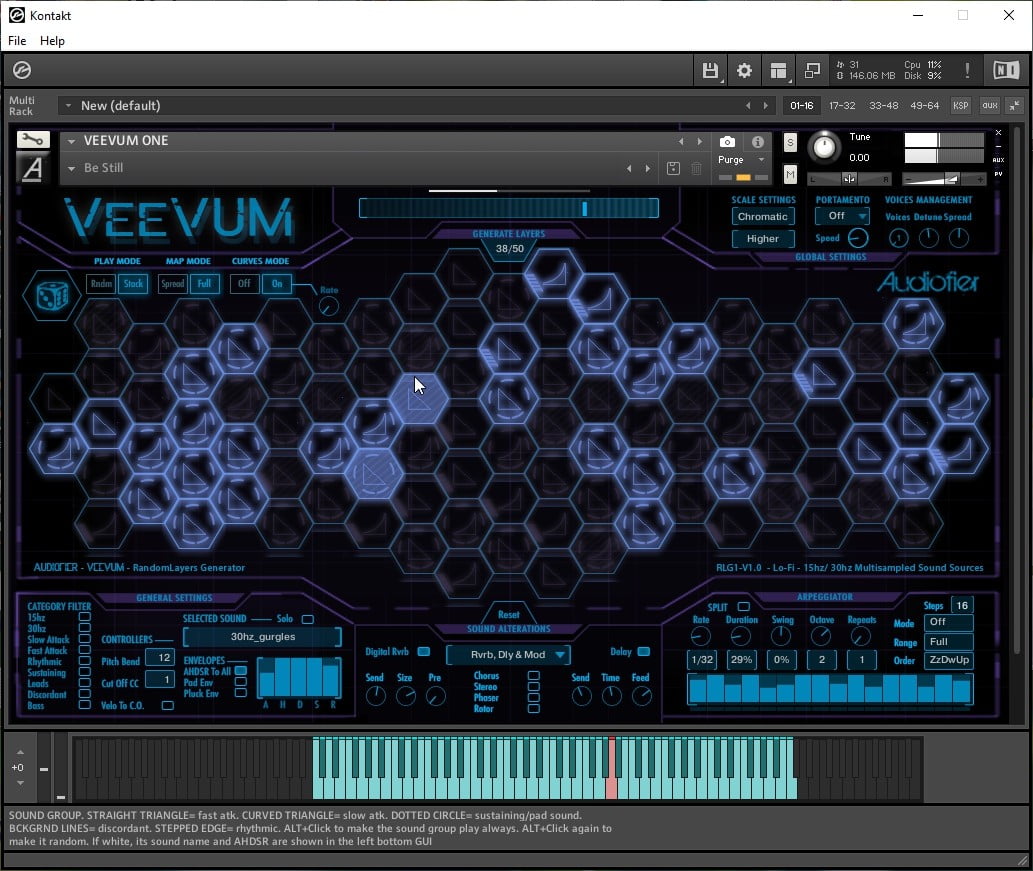Expand the Be Still snapshot dropdown
This screenshot has height=871, width=1033.
point(71,169)
